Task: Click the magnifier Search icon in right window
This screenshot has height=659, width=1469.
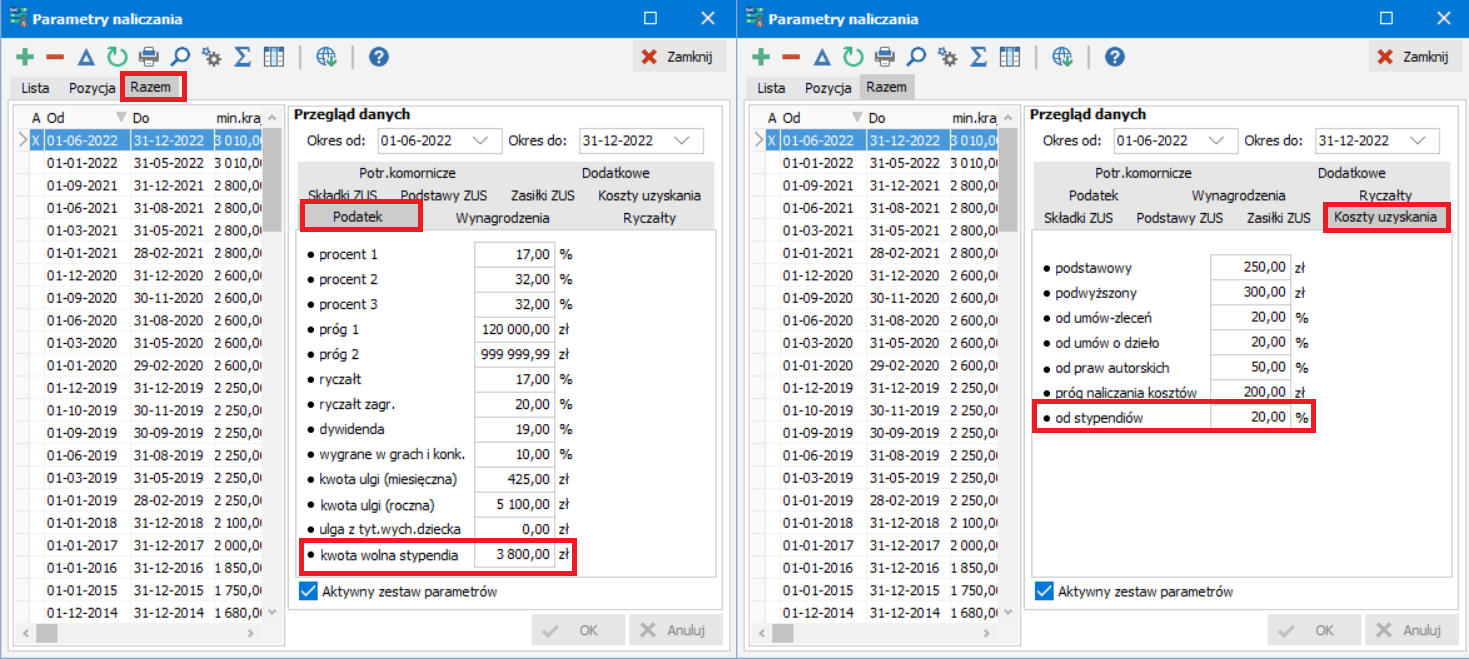Action: coord(915,57)
